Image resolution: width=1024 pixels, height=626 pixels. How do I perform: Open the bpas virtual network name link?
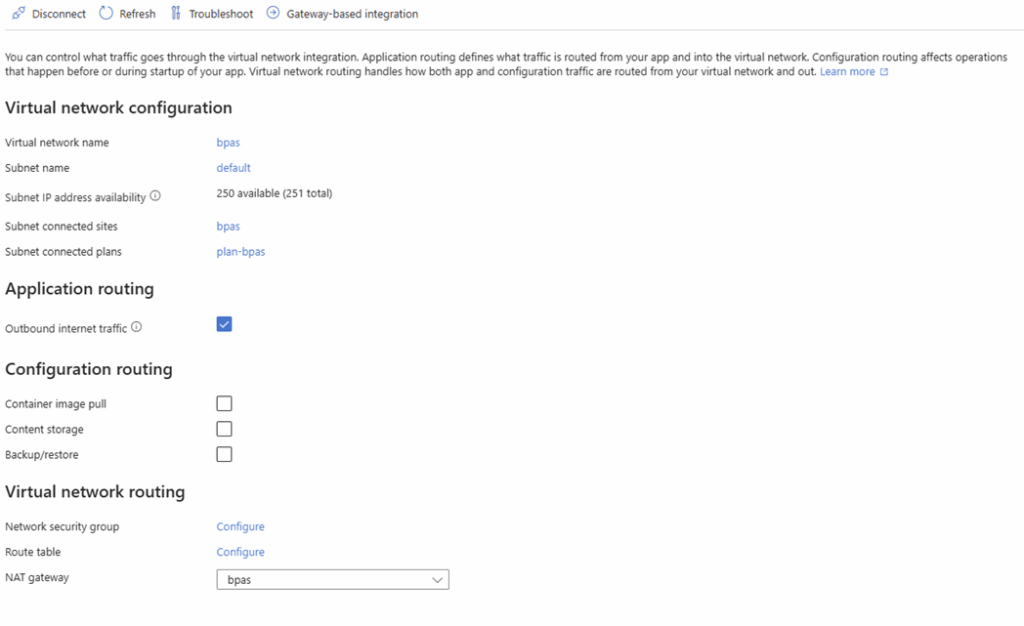tap(228, 142)
